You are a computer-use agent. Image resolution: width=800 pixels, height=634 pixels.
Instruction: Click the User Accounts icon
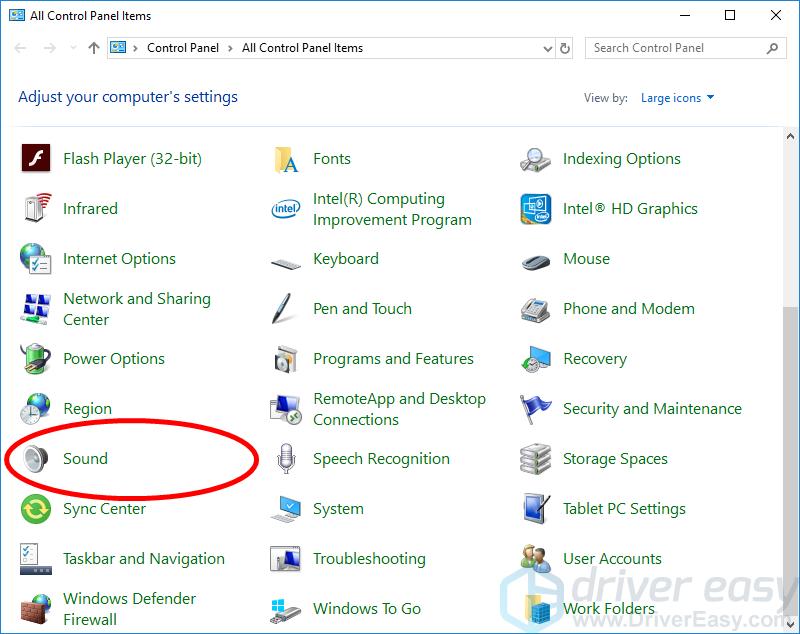(x=536, y=559)
